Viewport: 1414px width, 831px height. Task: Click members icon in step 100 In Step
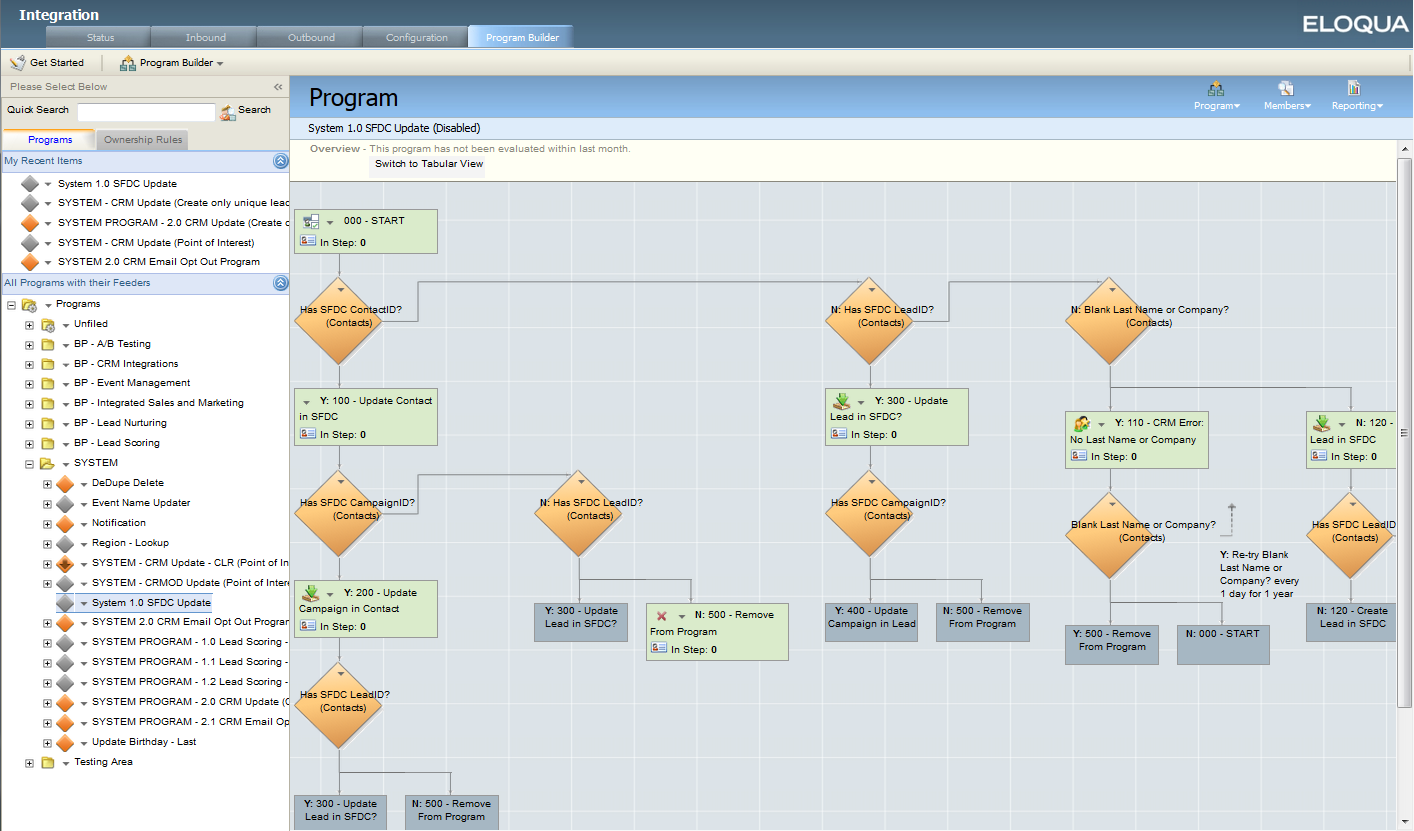pyautogui.click(x=308, y=434)
